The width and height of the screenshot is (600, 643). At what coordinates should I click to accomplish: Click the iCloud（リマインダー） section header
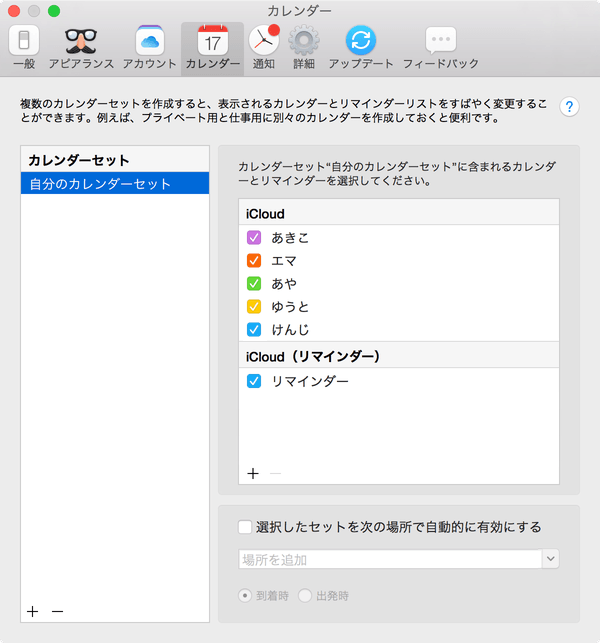click(x=399, y=355)
